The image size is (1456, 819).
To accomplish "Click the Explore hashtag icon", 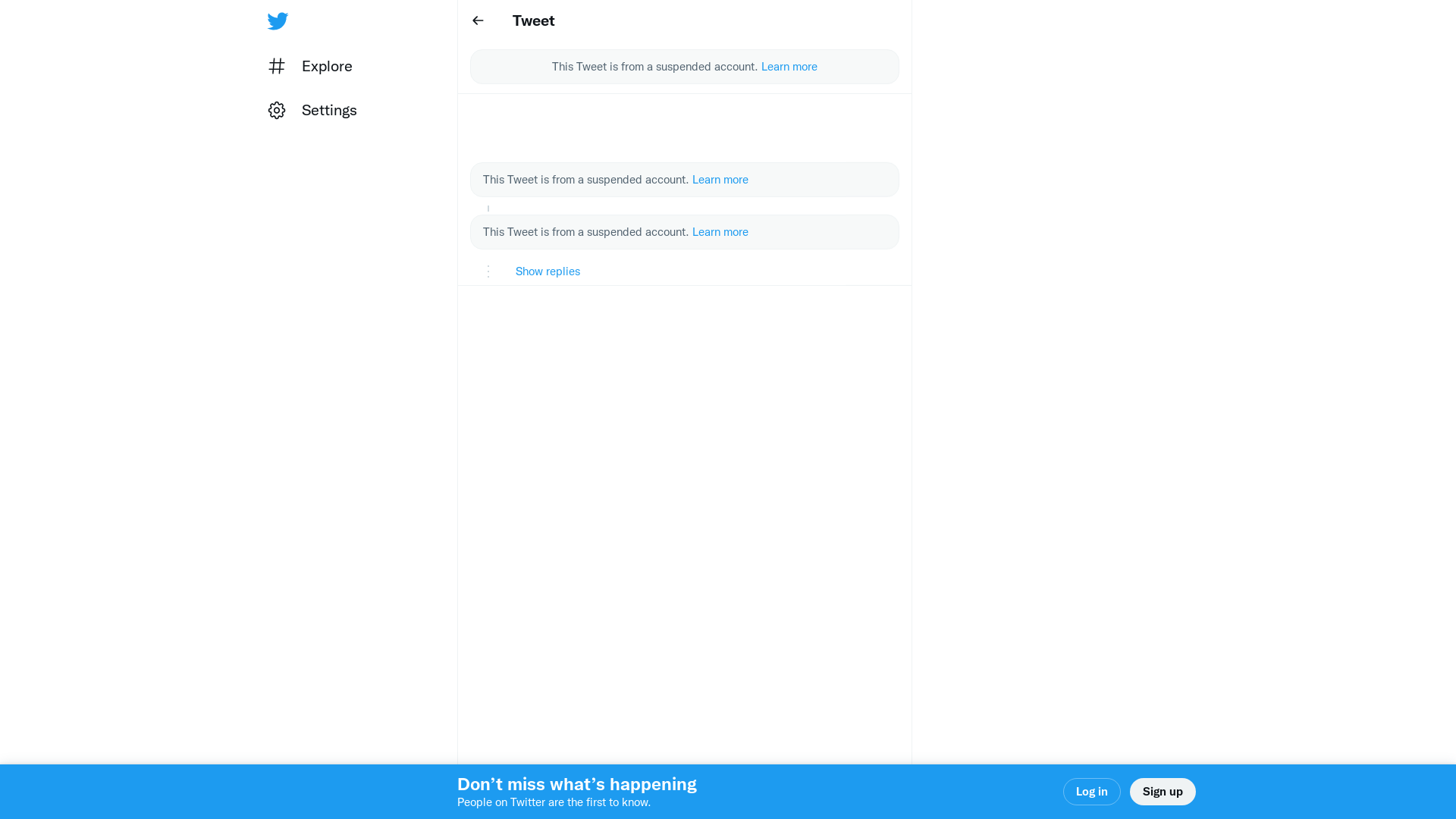I will [277, 66].
